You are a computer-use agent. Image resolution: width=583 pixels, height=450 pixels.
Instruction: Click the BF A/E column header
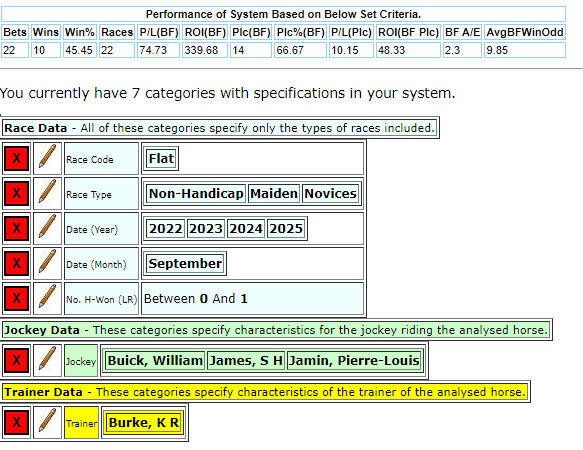(x=463, y=32)
